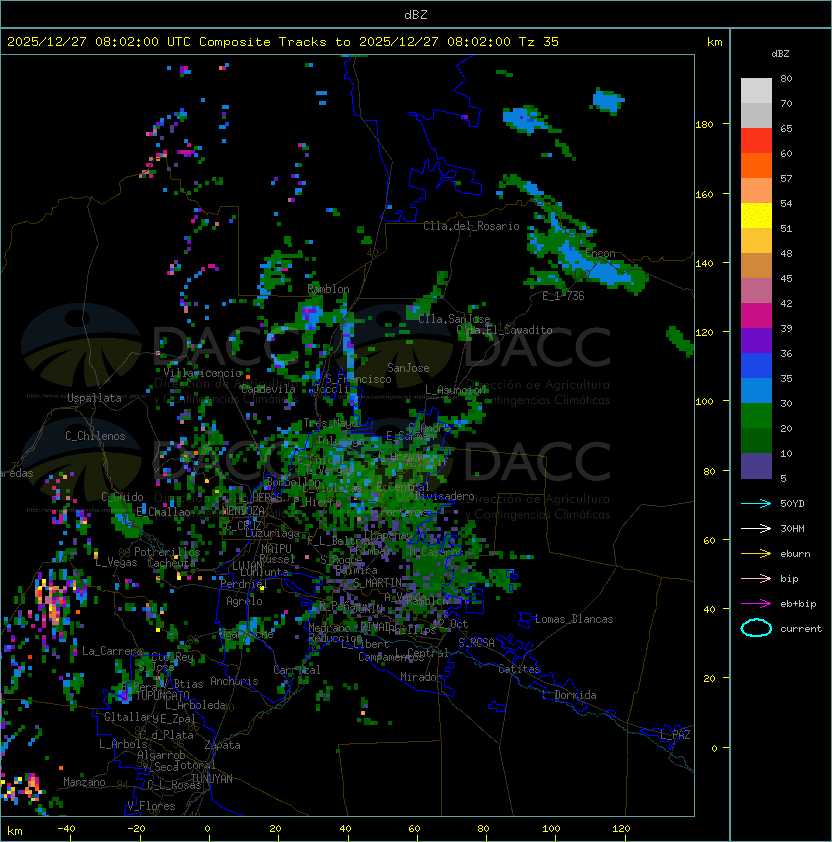Click the '65' value on the dBZ scale
Screen dimensions: 832x842
pos(786,128)
